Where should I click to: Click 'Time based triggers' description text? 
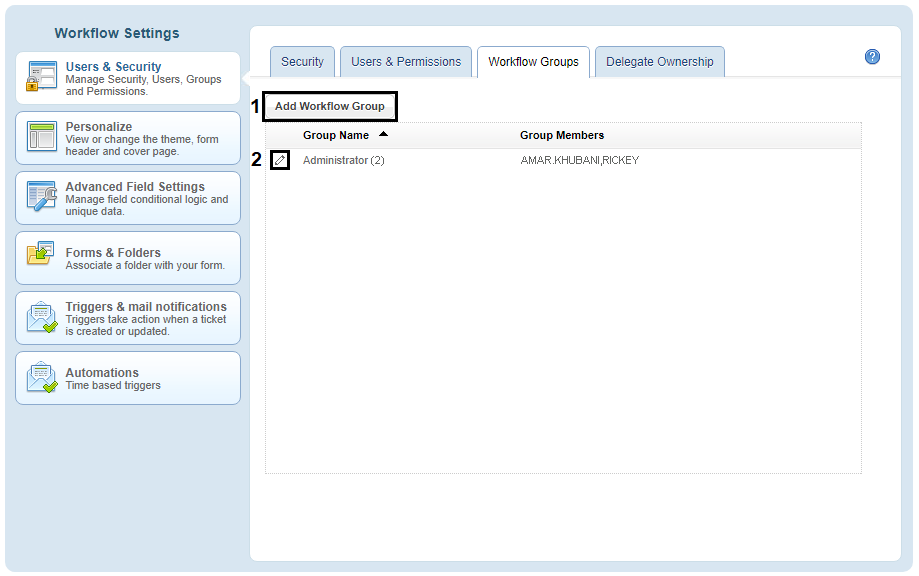(113, 385)
